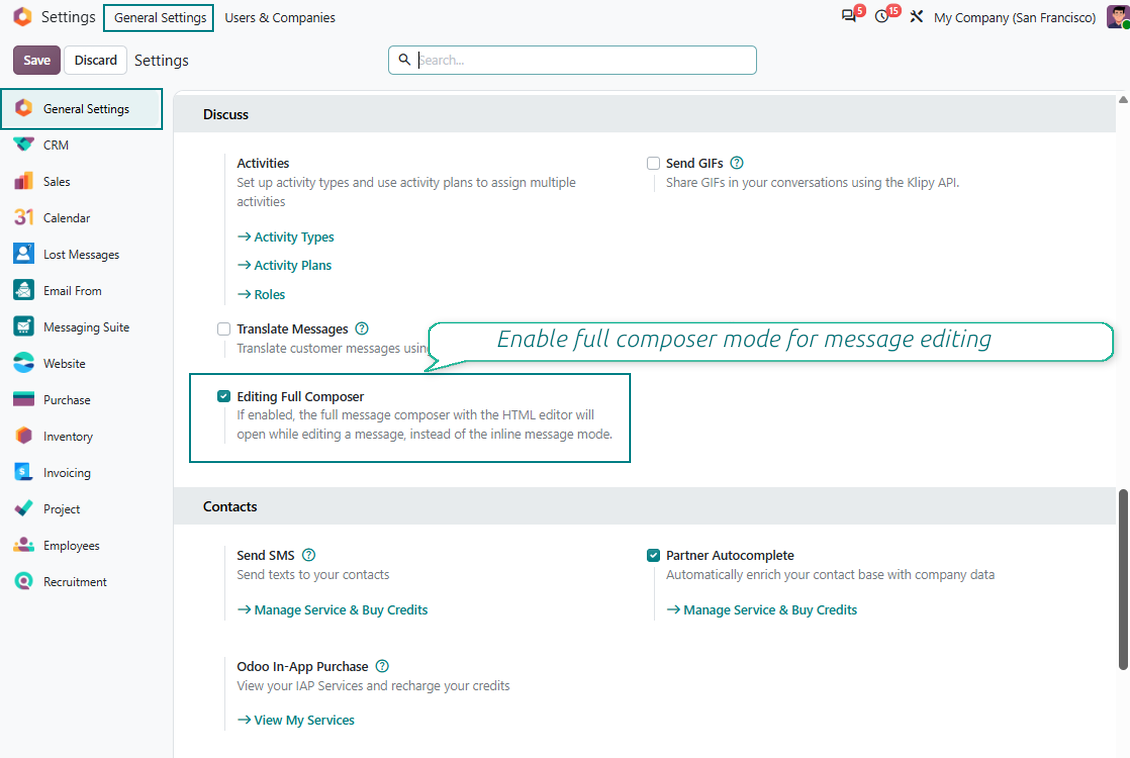The width and height of the screenshot is (1130, 758).
Task: Open Send SMS Manage Service & Buy Credits
Action: click(x=332, y=610)
